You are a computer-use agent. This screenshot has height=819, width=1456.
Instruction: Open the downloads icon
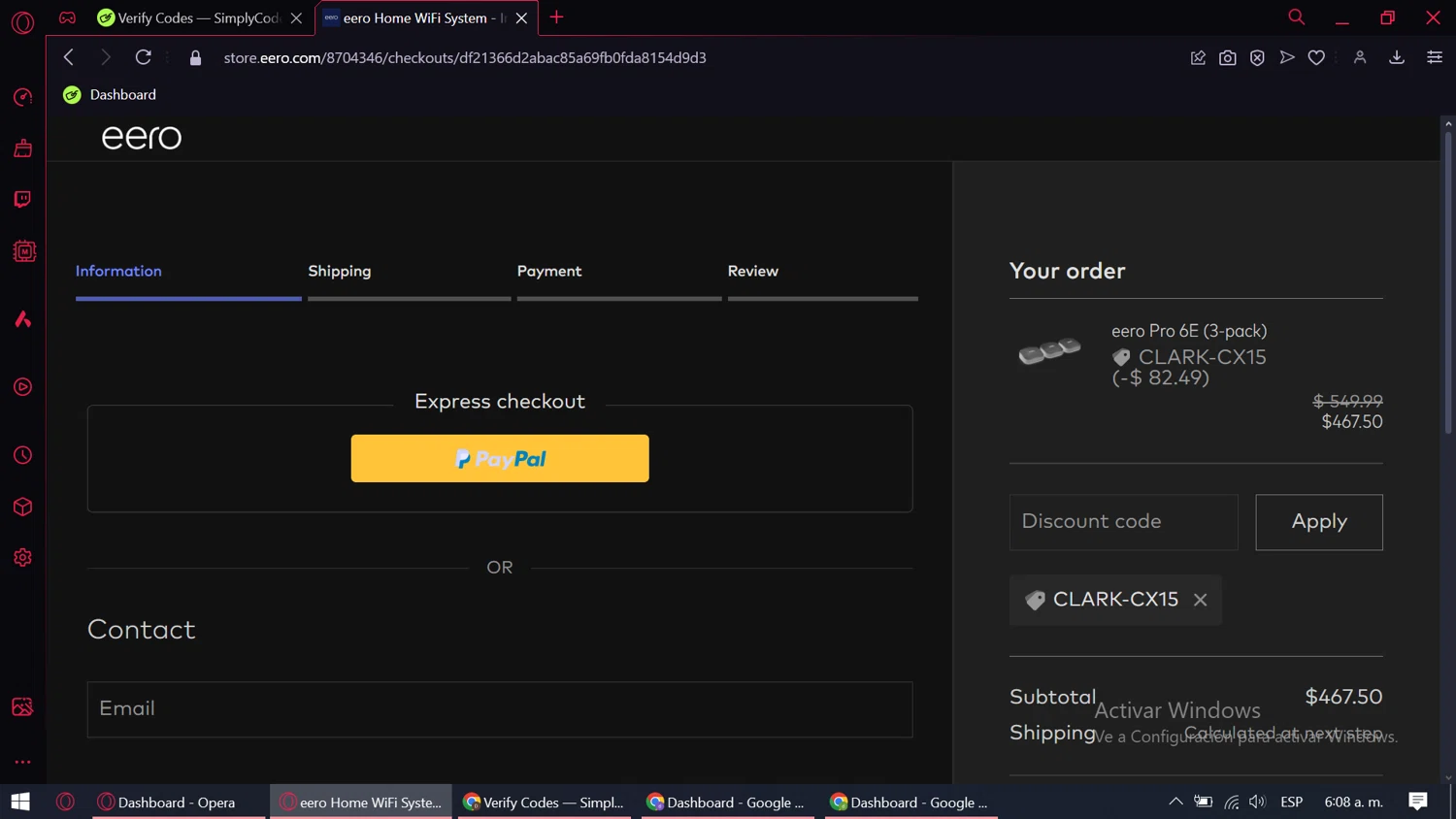pos(1397,58)
